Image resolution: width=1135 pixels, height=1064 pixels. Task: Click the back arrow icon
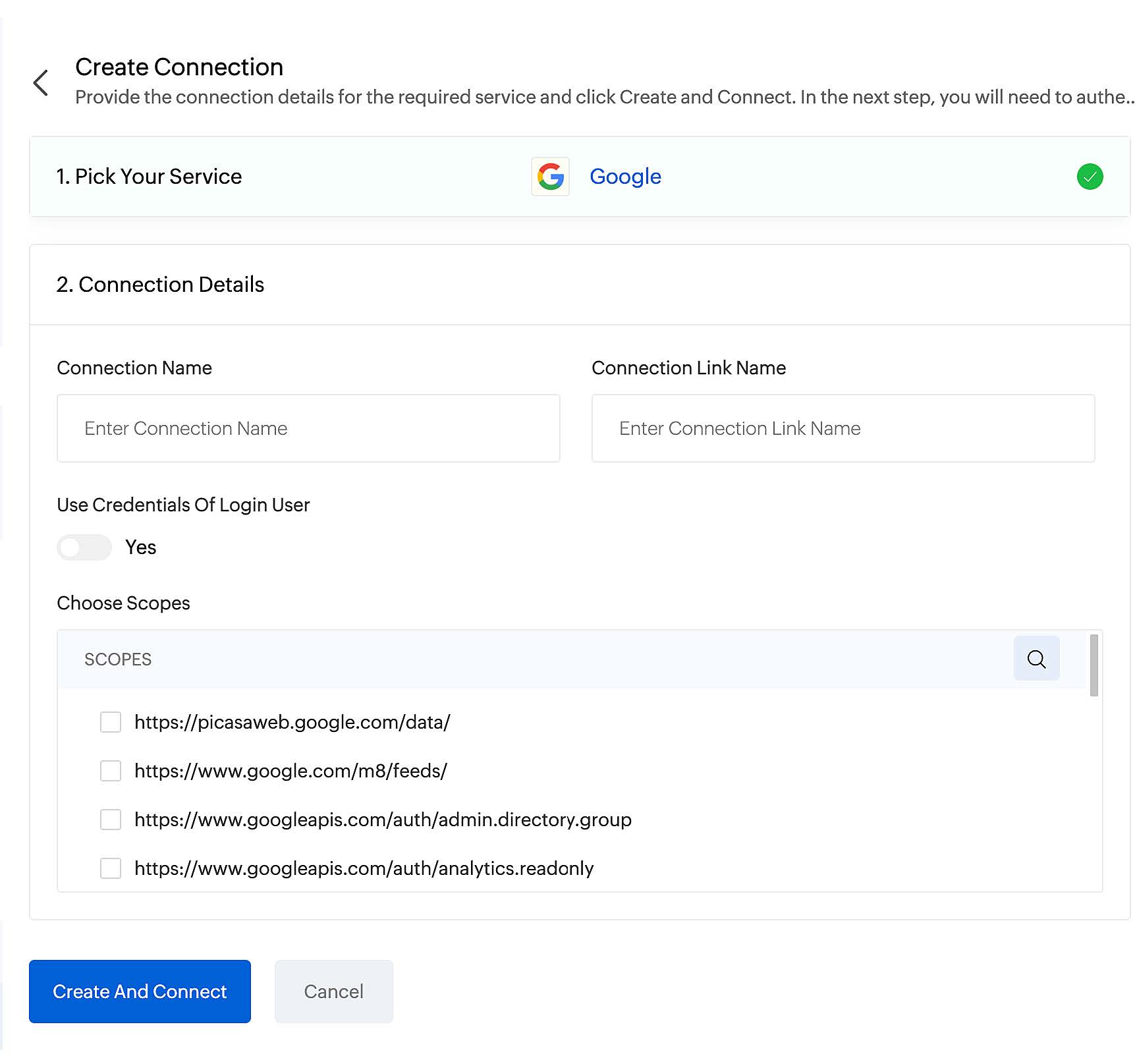[41, 82]
